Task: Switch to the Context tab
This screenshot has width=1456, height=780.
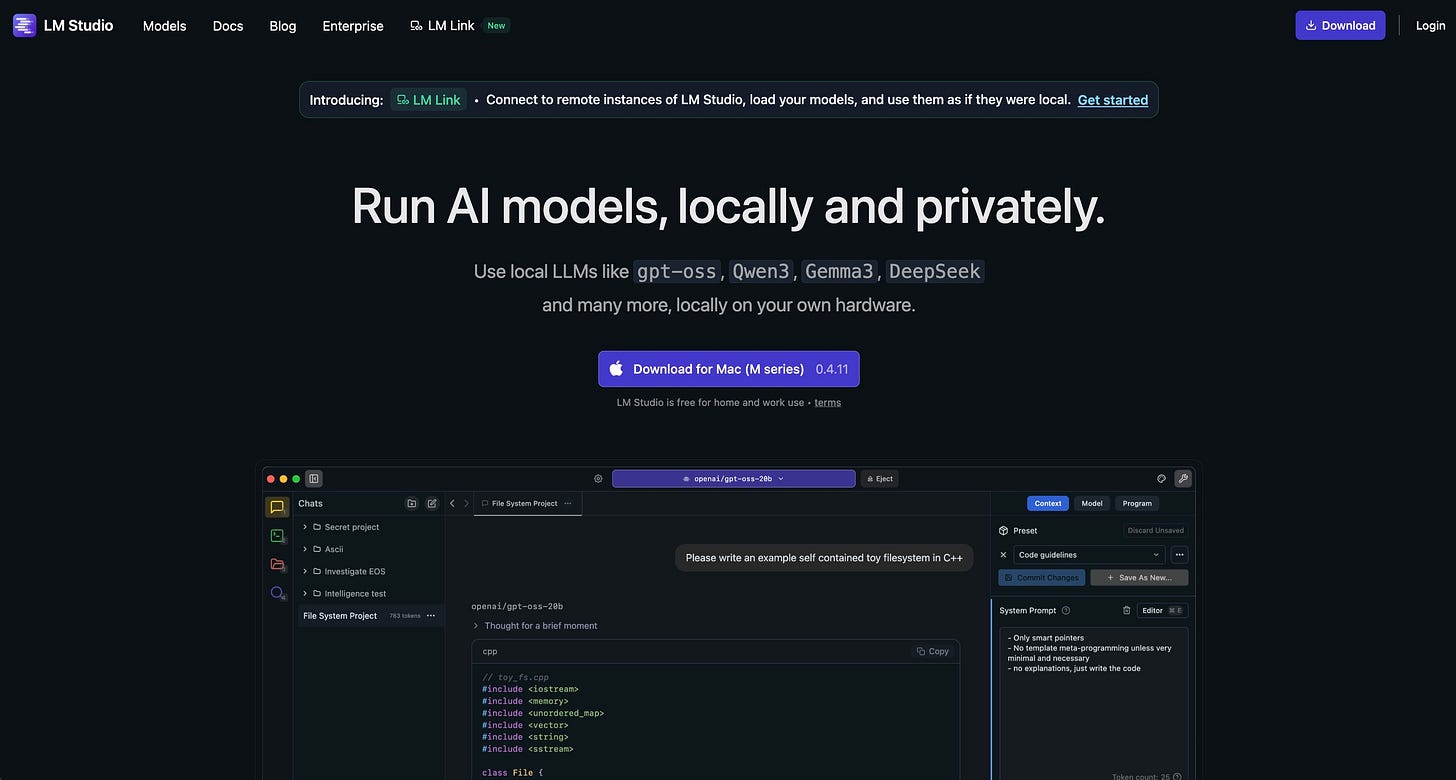Action: pos(1048,504)
